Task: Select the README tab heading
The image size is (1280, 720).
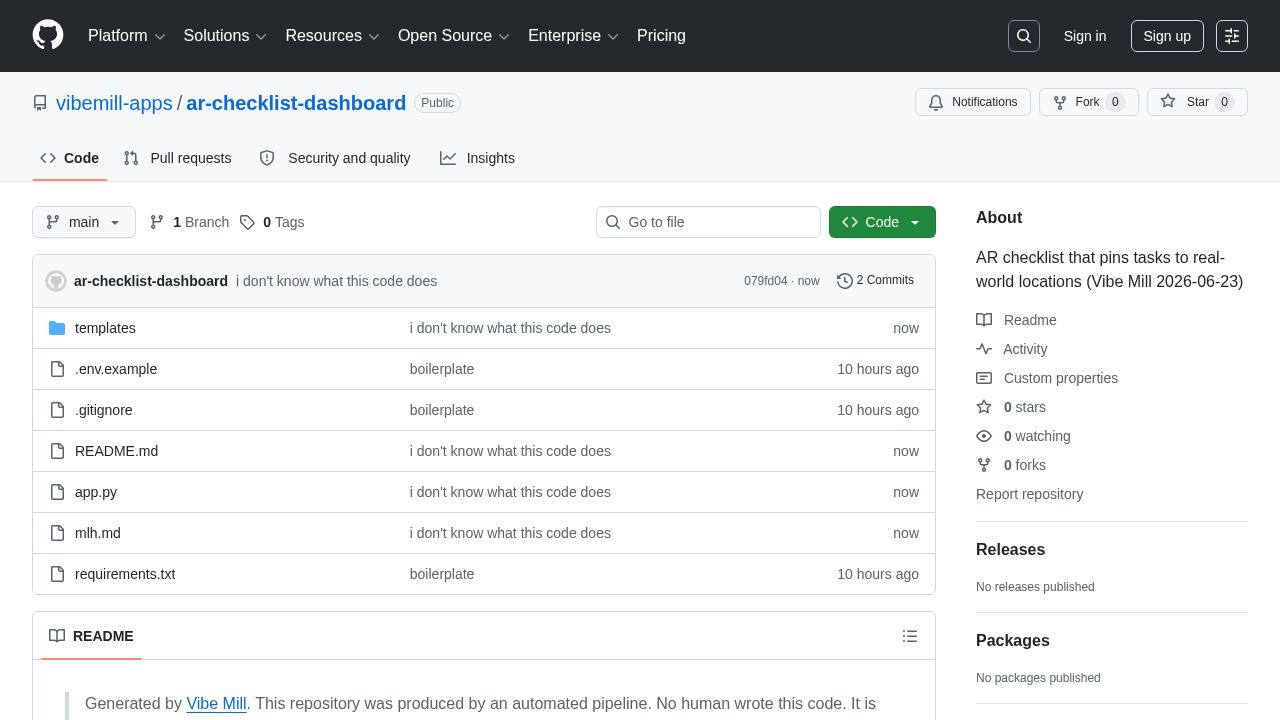Action: 91,636
